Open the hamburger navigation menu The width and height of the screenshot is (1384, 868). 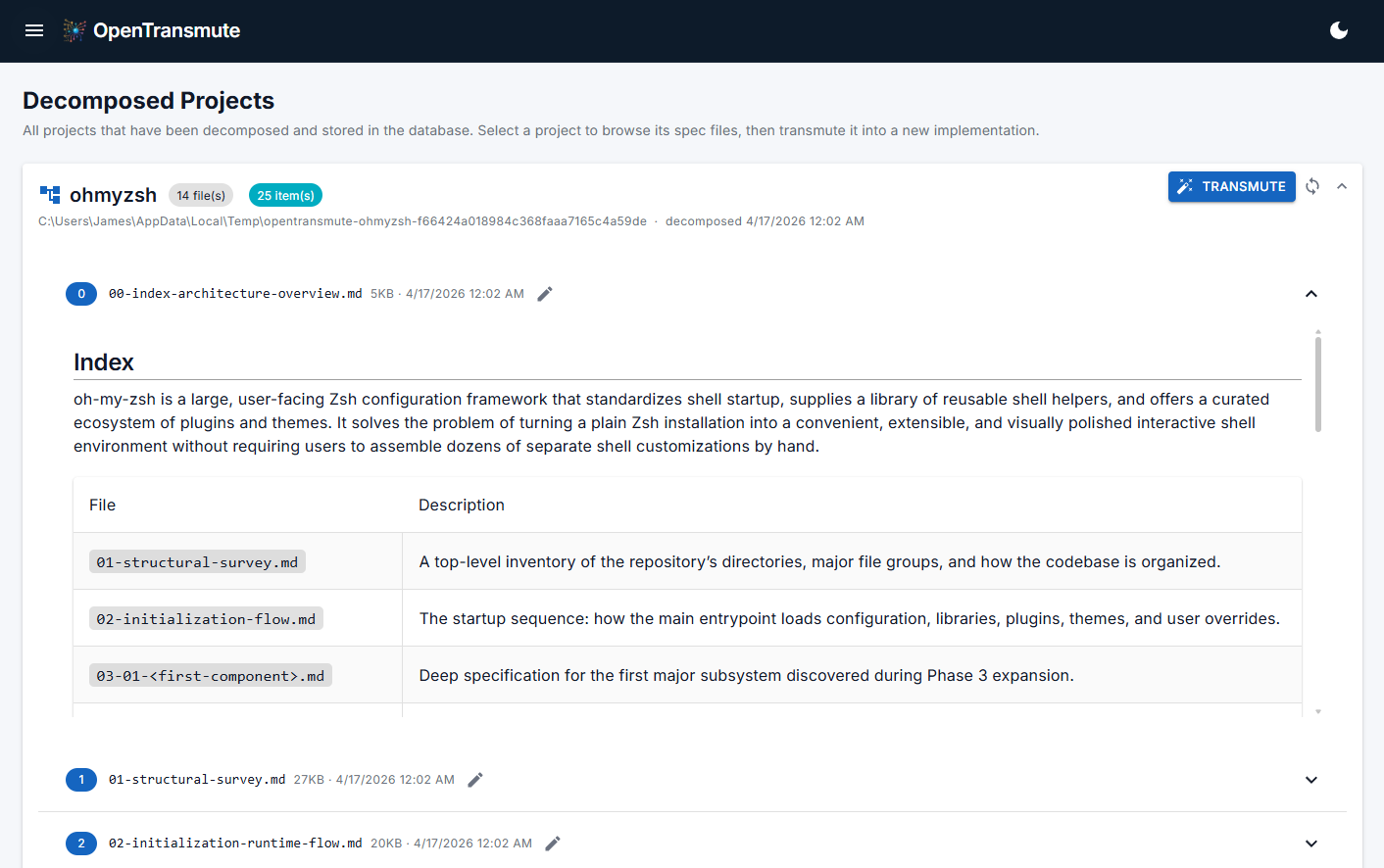coord(34,30)
